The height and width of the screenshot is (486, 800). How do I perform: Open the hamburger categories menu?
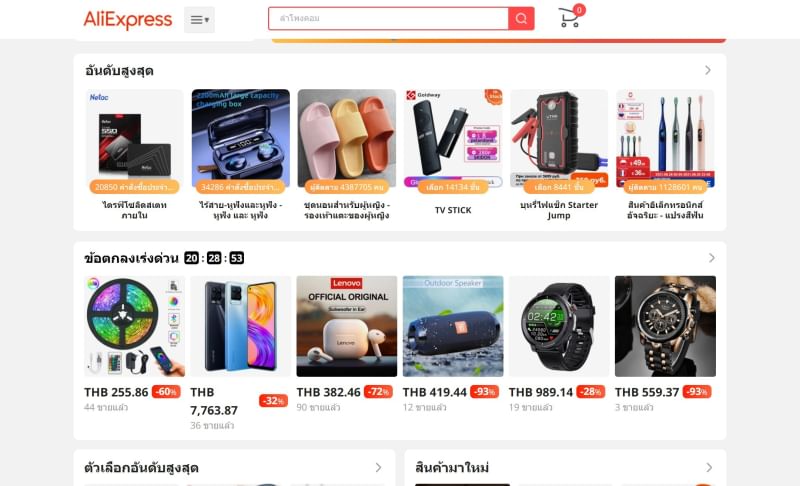(199, 20)
